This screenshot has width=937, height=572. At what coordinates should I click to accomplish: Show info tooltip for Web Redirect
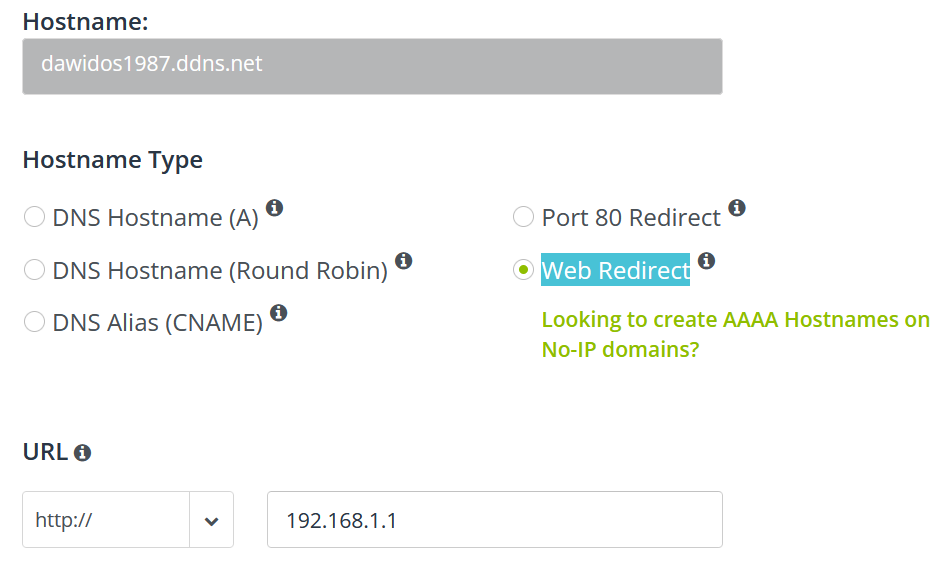[x=706, y=261]
